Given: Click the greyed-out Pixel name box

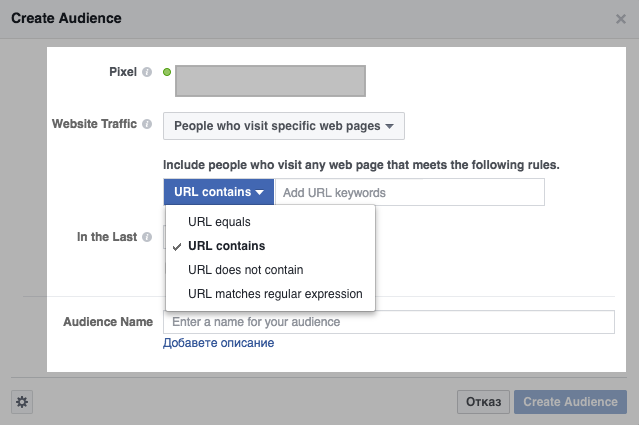Looking at the screenshot, I should point(270,81).
